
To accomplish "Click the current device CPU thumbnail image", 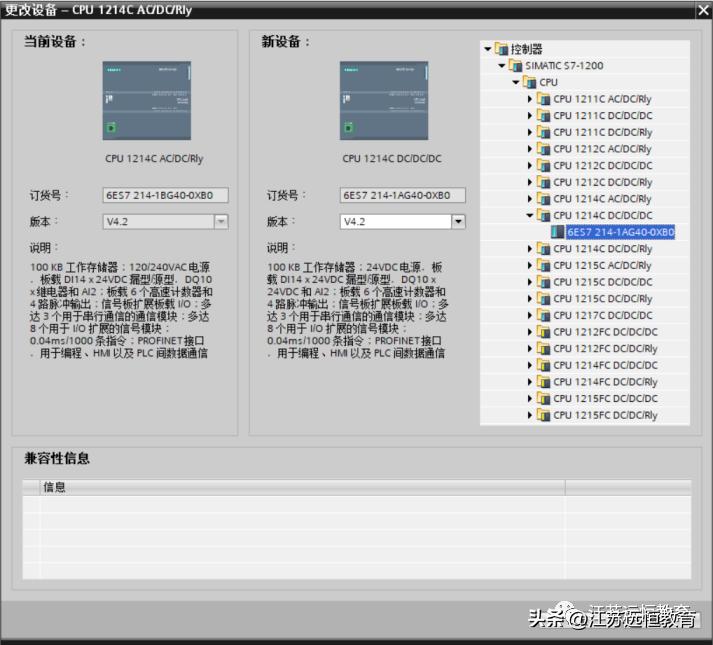I will coord(146,101).
